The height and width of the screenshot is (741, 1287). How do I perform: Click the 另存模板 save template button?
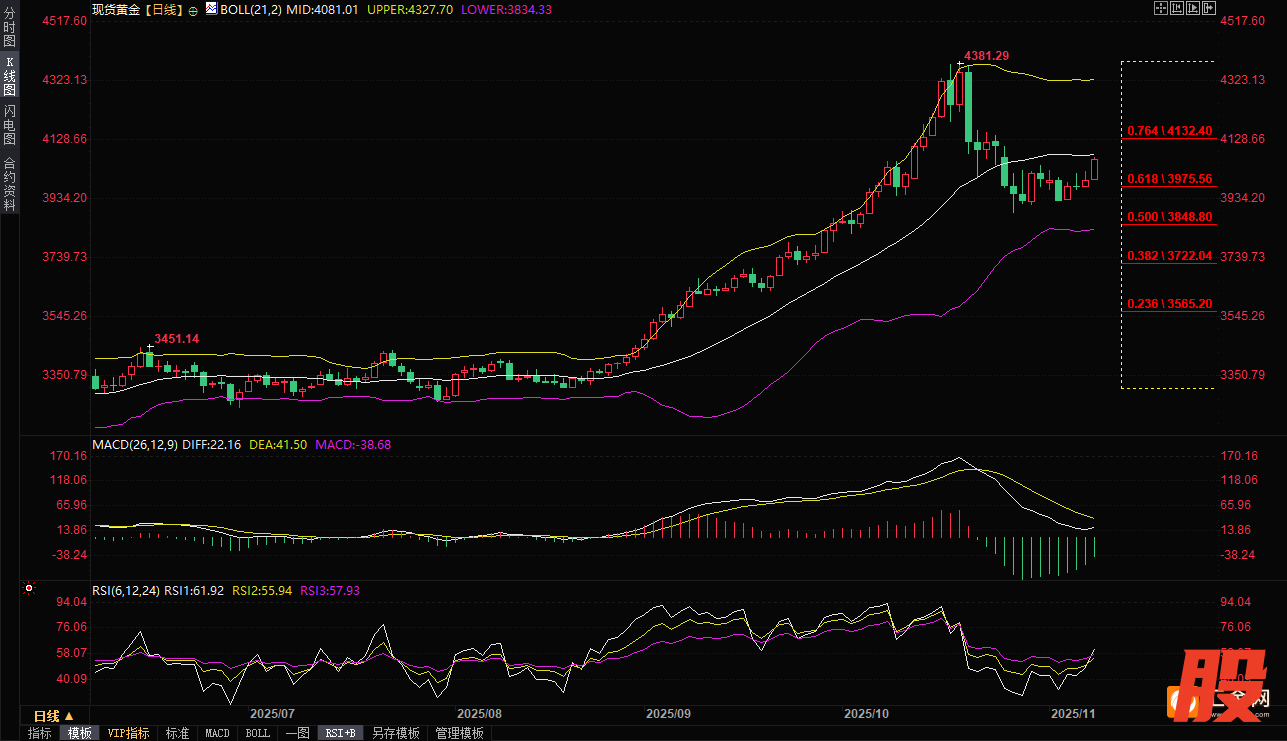pos(395,733)
